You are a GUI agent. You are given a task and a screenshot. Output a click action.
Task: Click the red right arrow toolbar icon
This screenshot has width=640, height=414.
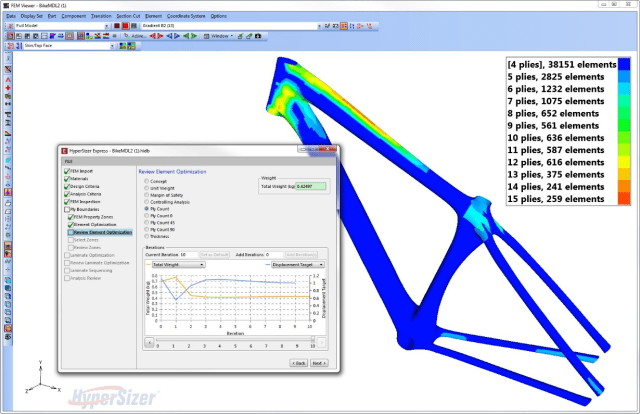(x=160, y=36)
